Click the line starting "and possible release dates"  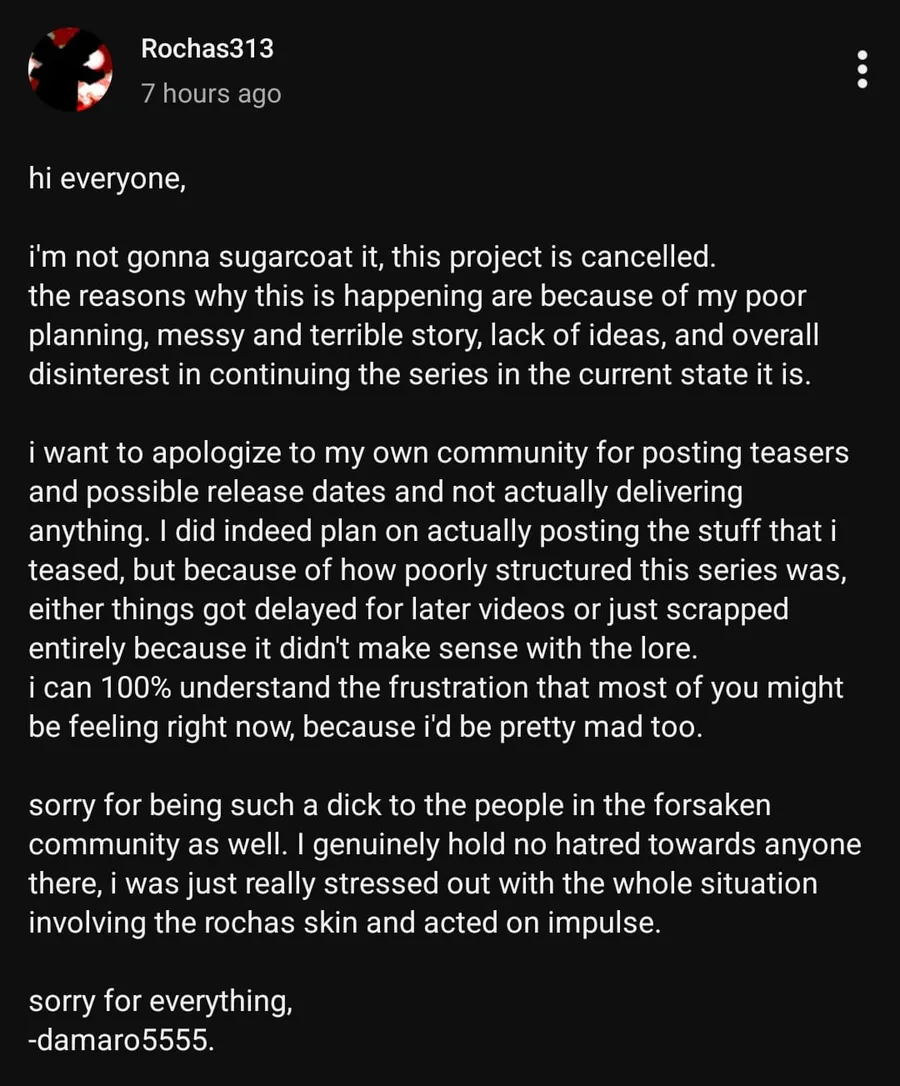[x=385, y=492]
